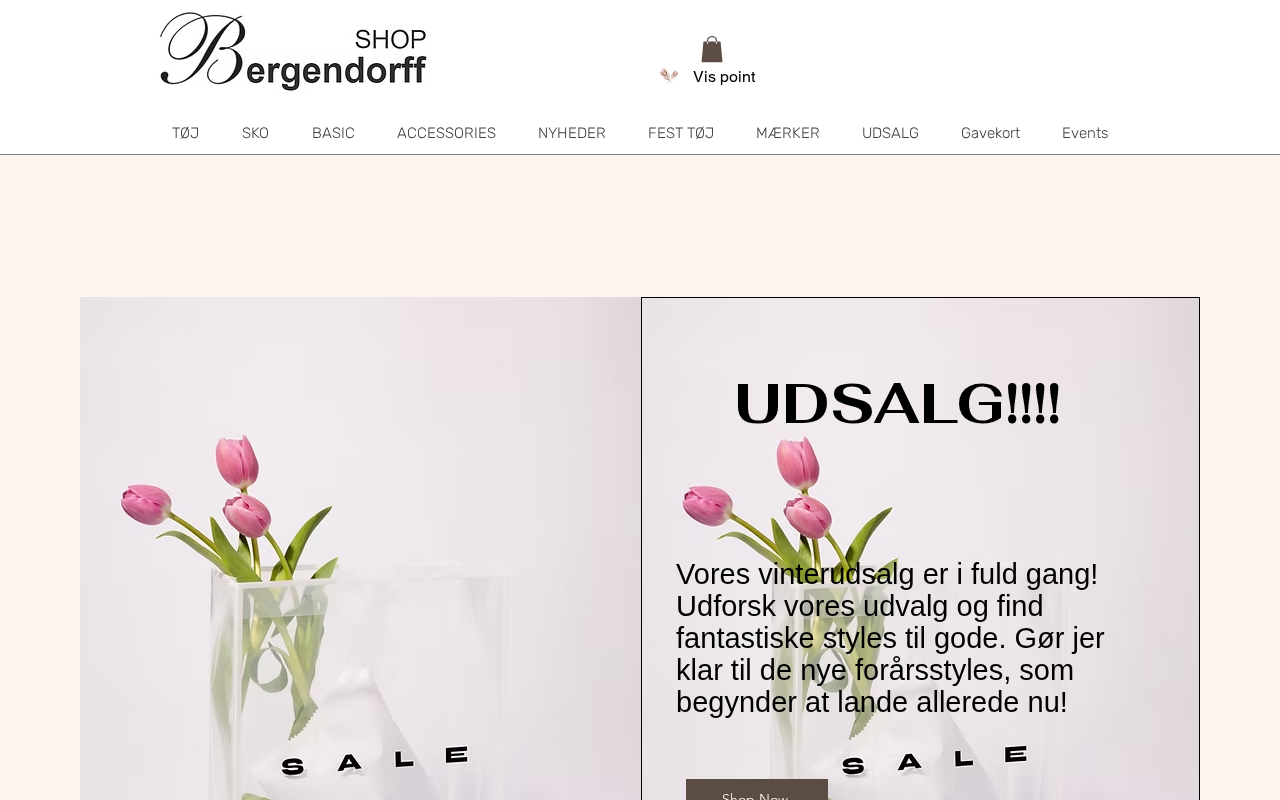Select the BASIC menu item
The height and width of the screenshot is (800, 1280).
tap(333, 133)
